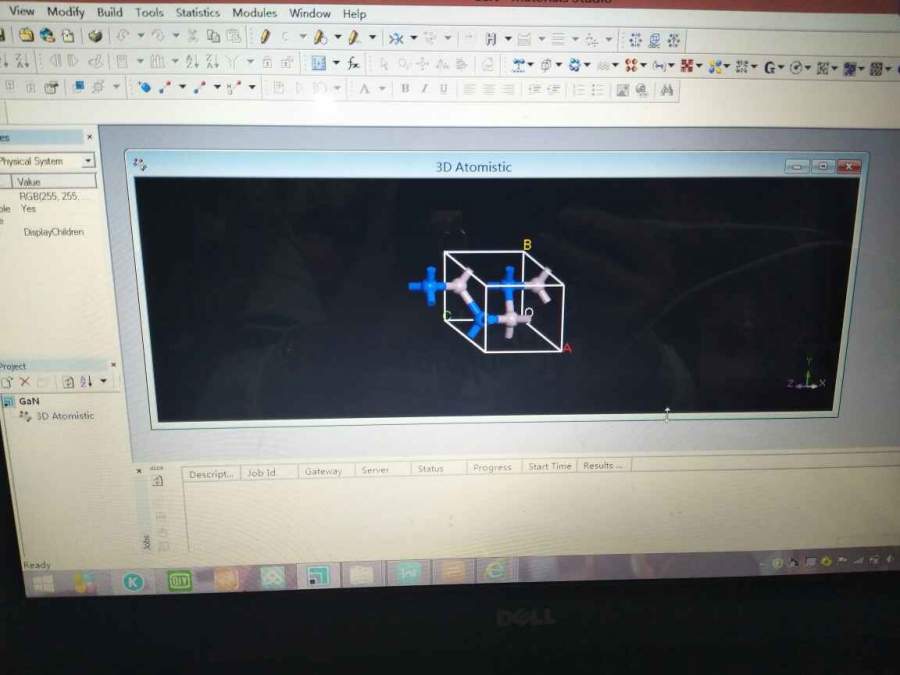
Task: Click the middle find-symmetry icon
Action: tap(654, 40)
